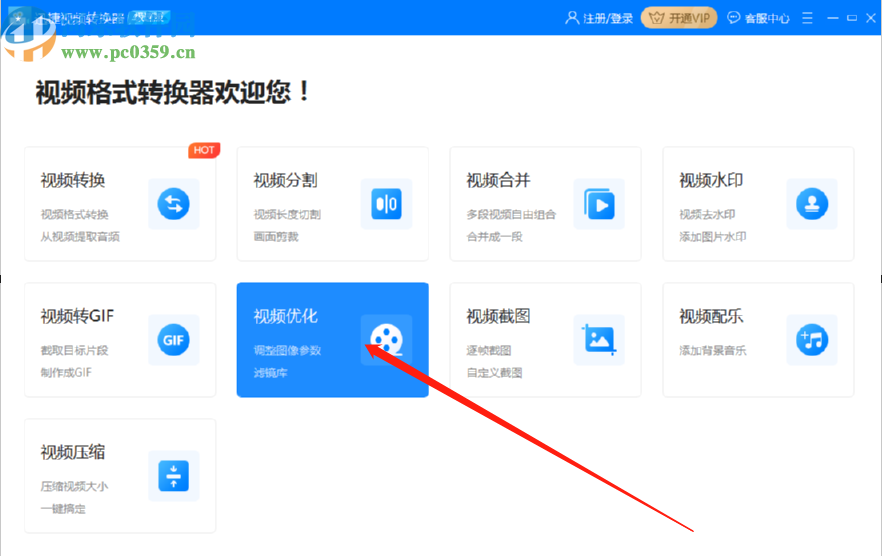Click the video split icon
This screenshot has height=556, width=882.
(386, 204)
